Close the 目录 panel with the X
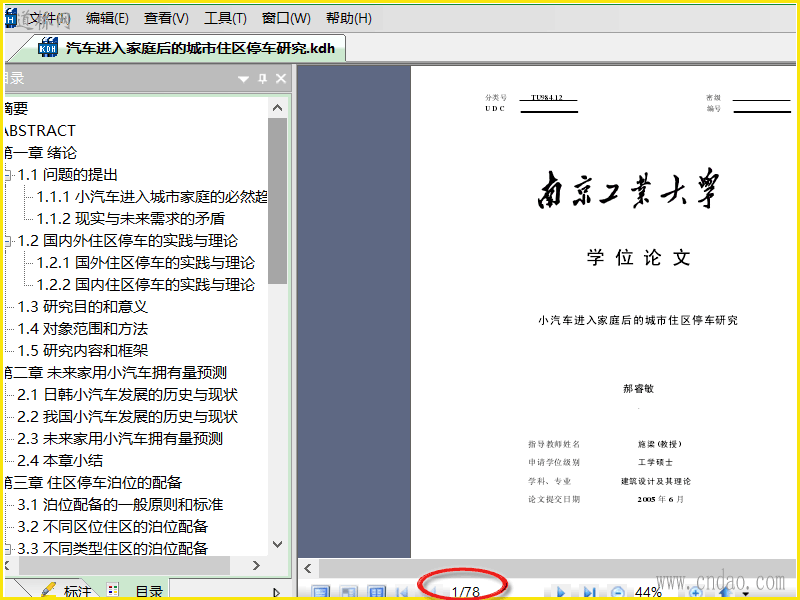 click(281, 79)
